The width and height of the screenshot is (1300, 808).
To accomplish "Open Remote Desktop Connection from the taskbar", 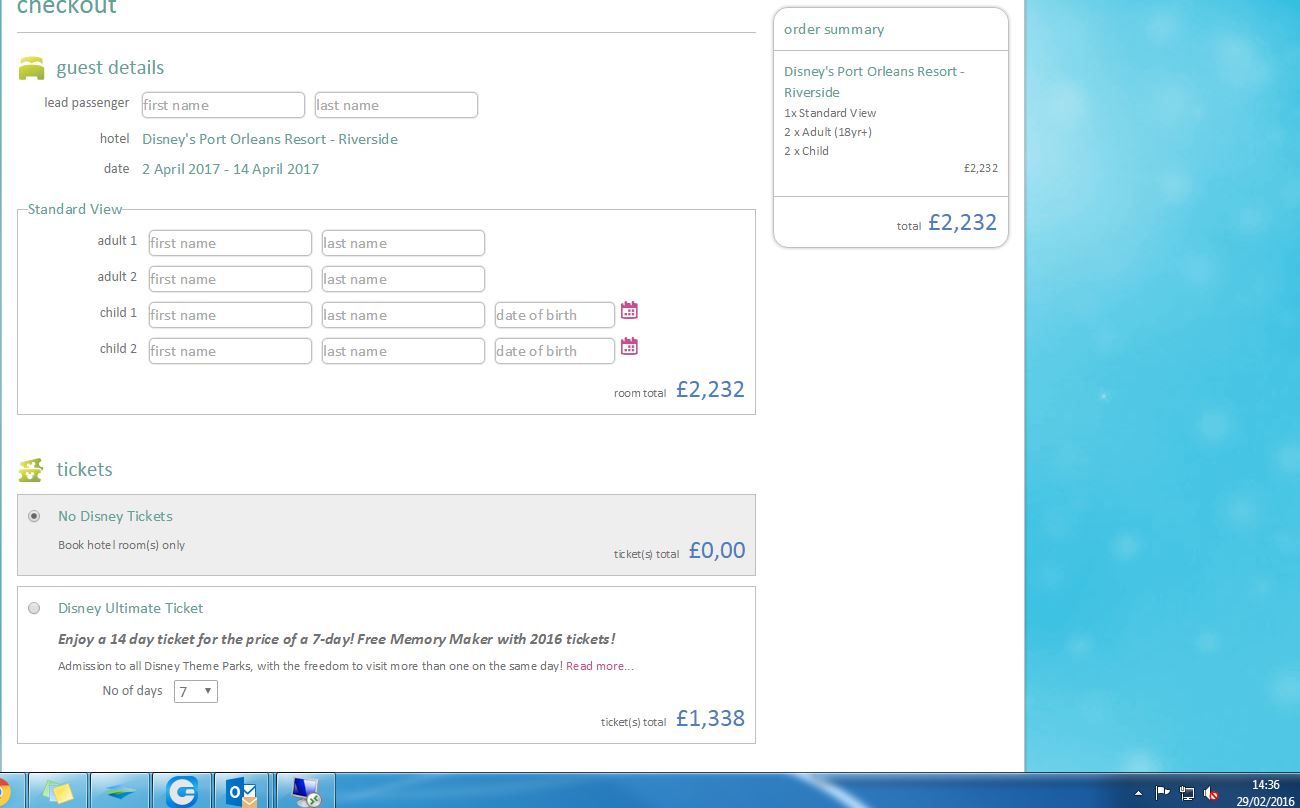I will point(306,791).
